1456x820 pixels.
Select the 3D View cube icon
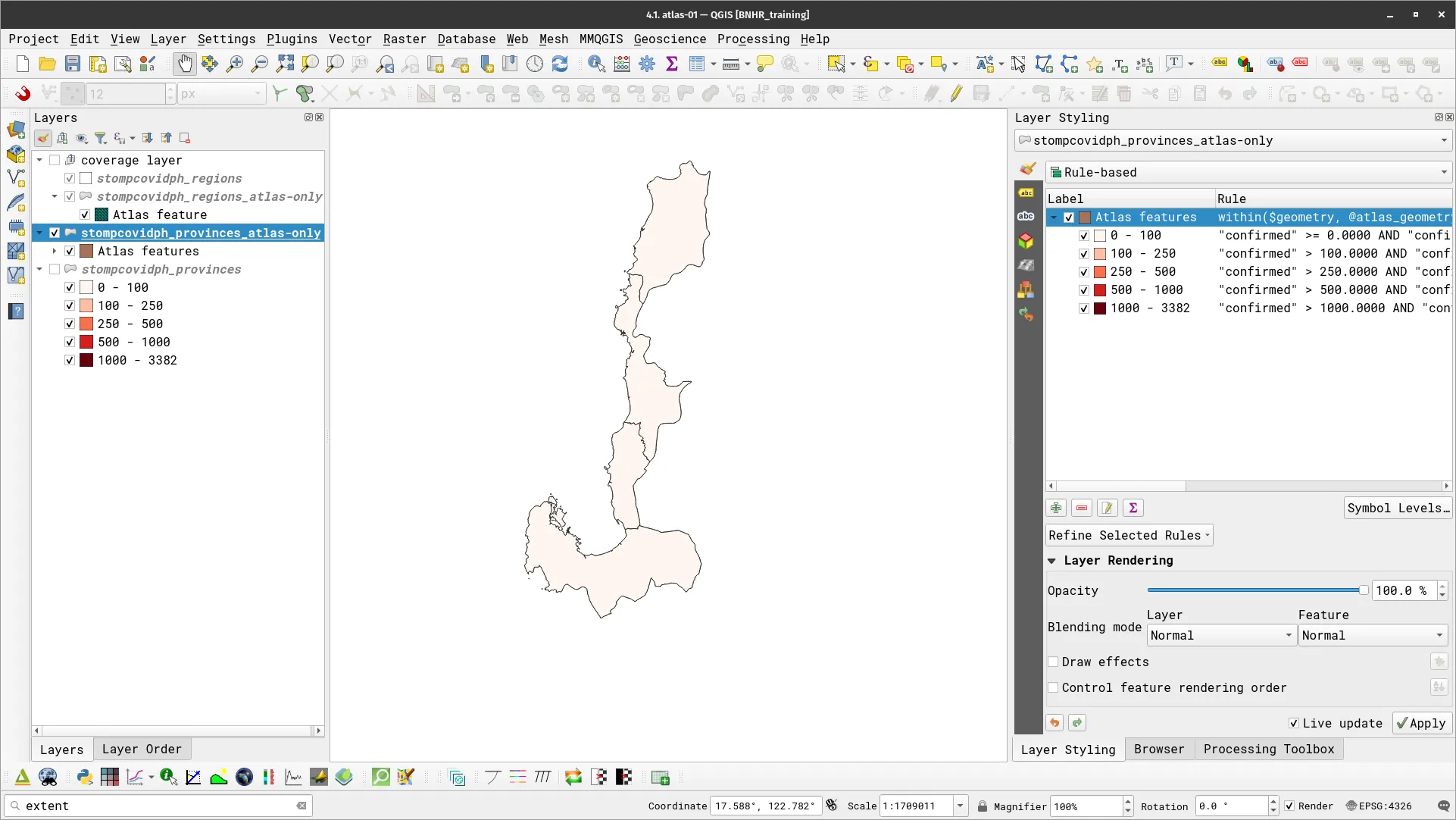coord(1026,240)
